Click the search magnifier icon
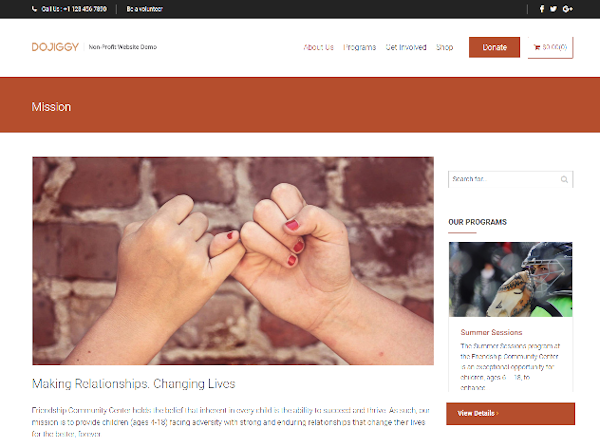This screenshot has width=600, height=447. [x=564, y=179]
